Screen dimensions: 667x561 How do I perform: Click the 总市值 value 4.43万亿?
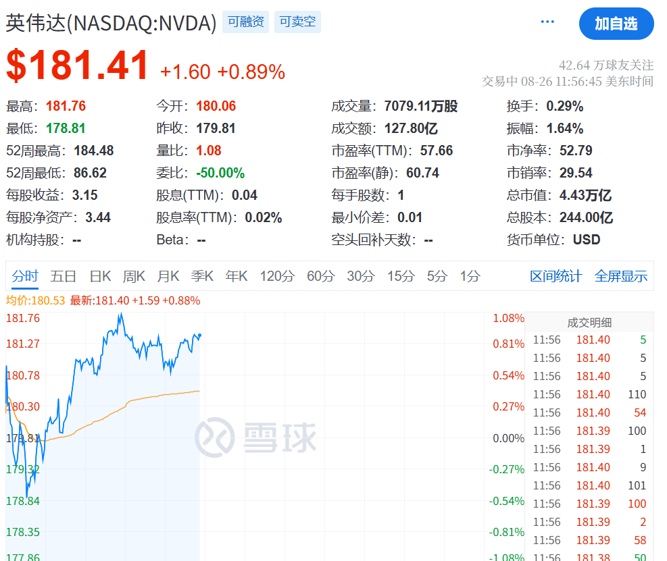(585, 195)
